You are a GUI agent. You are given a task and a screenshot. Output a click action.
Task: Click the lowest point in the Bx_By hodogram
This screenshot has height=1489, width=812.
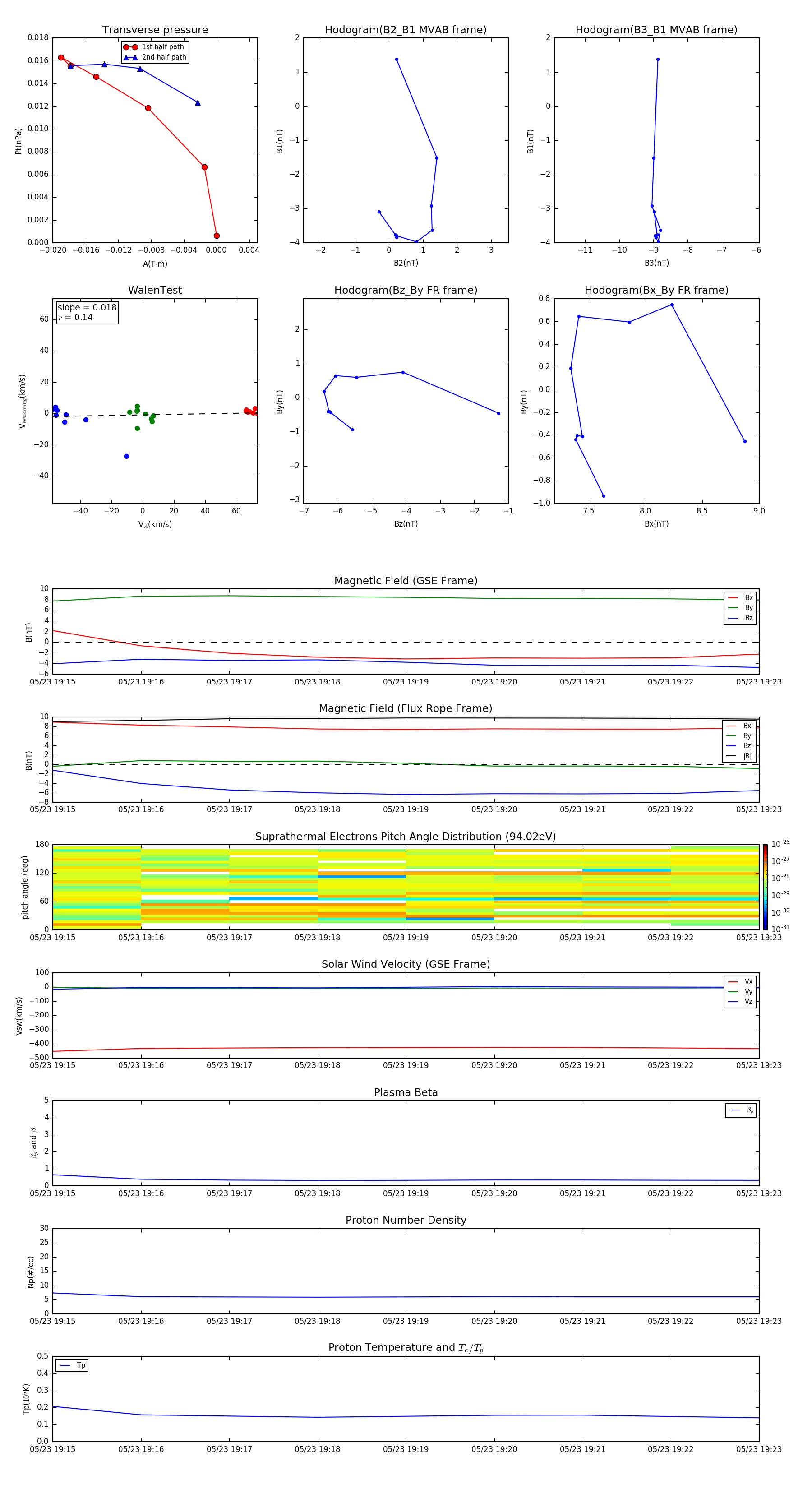(604, 496)
